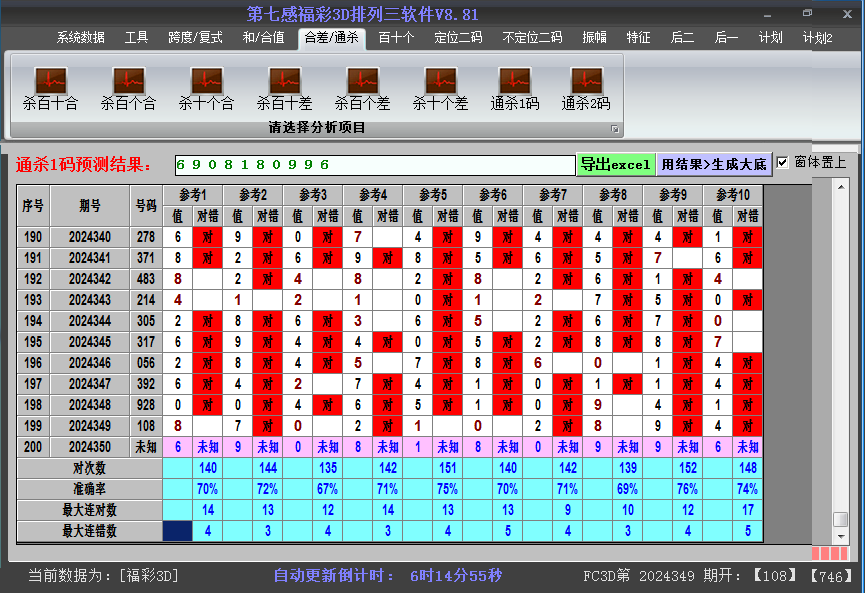Click the 对次数 row label

click(89, 468)
